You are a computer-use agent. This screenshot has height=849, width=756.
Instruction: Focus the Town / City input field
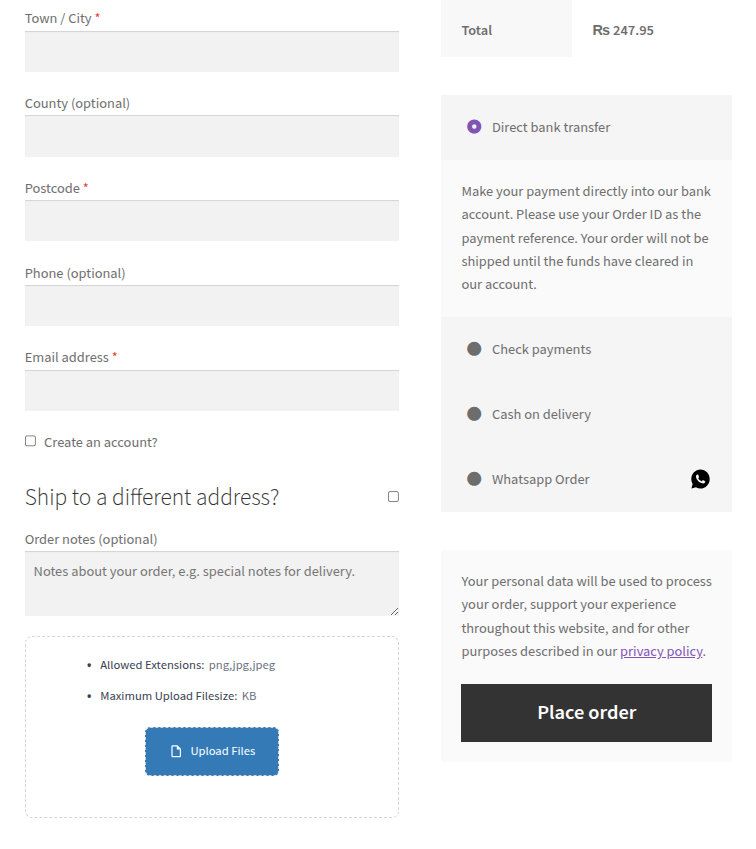[x=212, y=51]
